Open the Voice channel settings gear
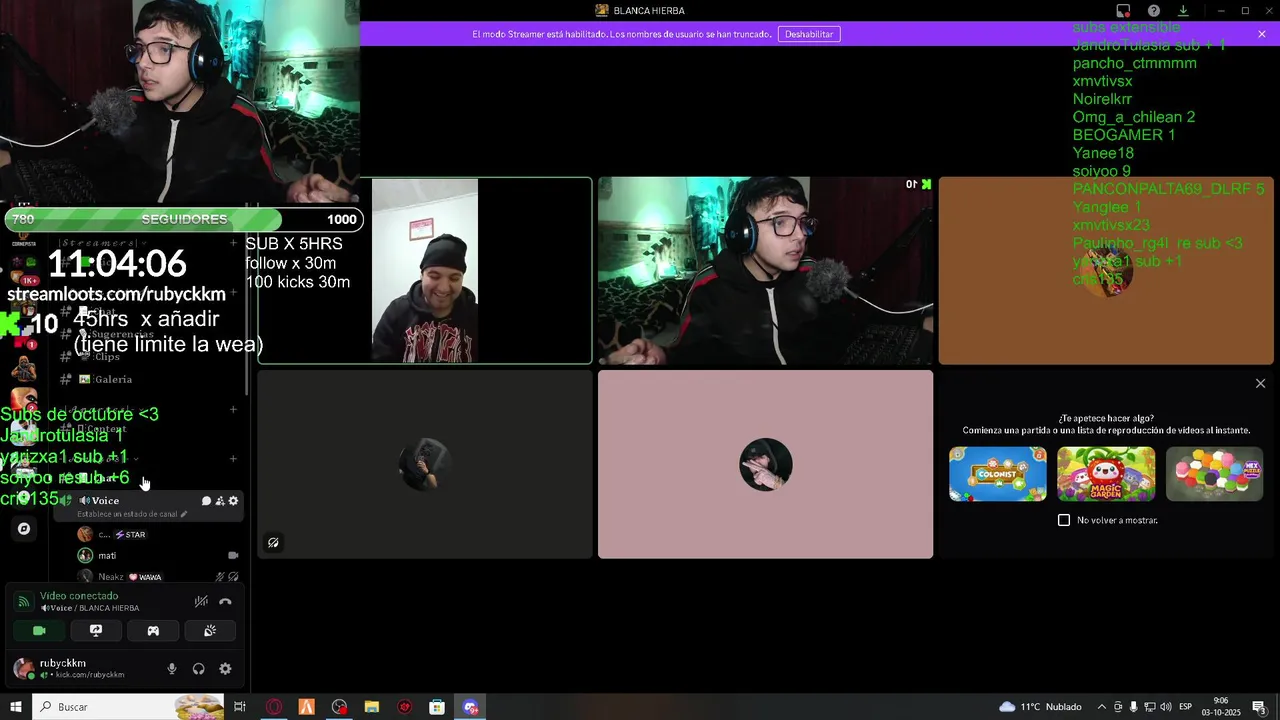1280x720 pixels. coord(234,501)
